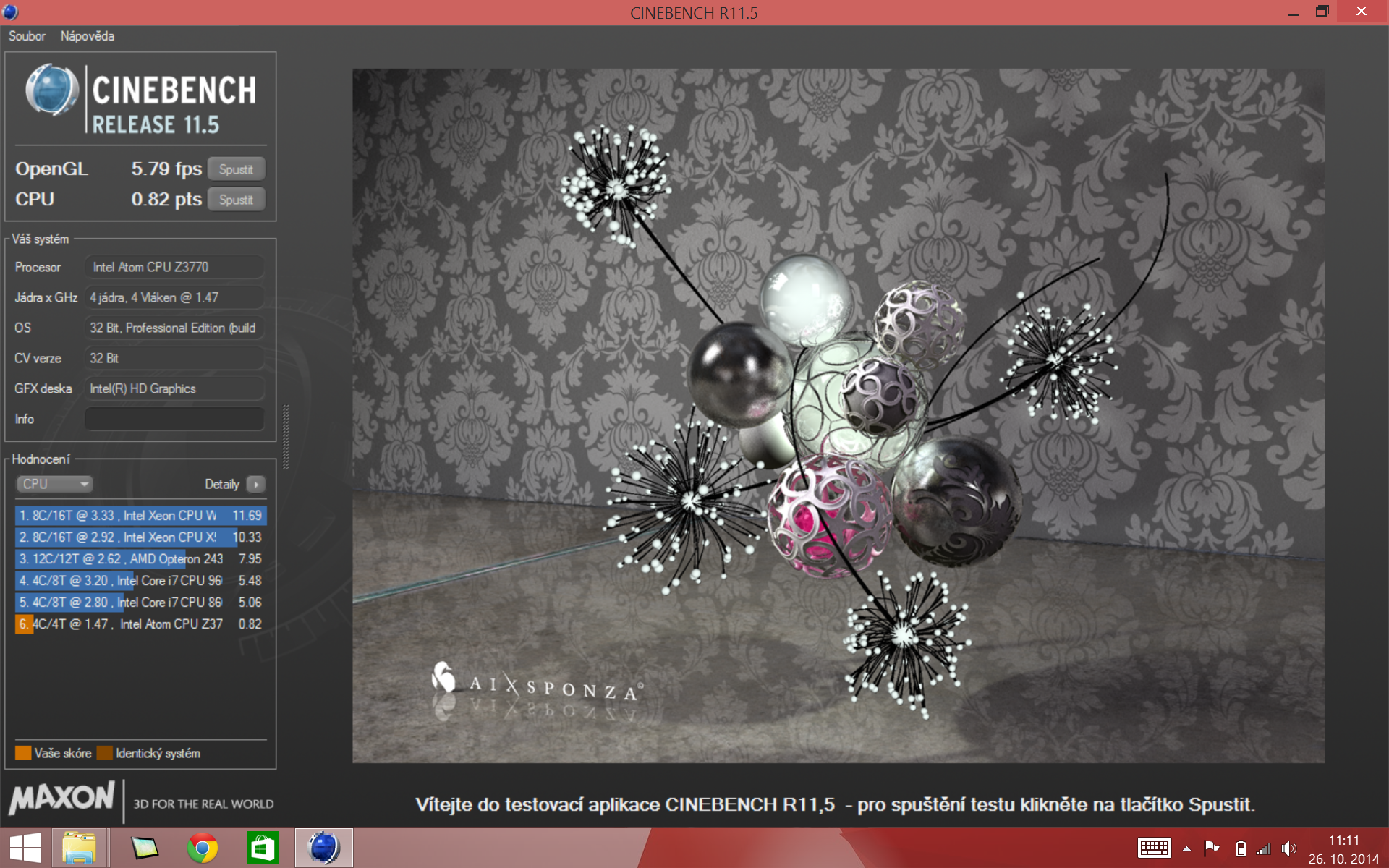Launch Google Chrome from the taskbar

point(202,848)
